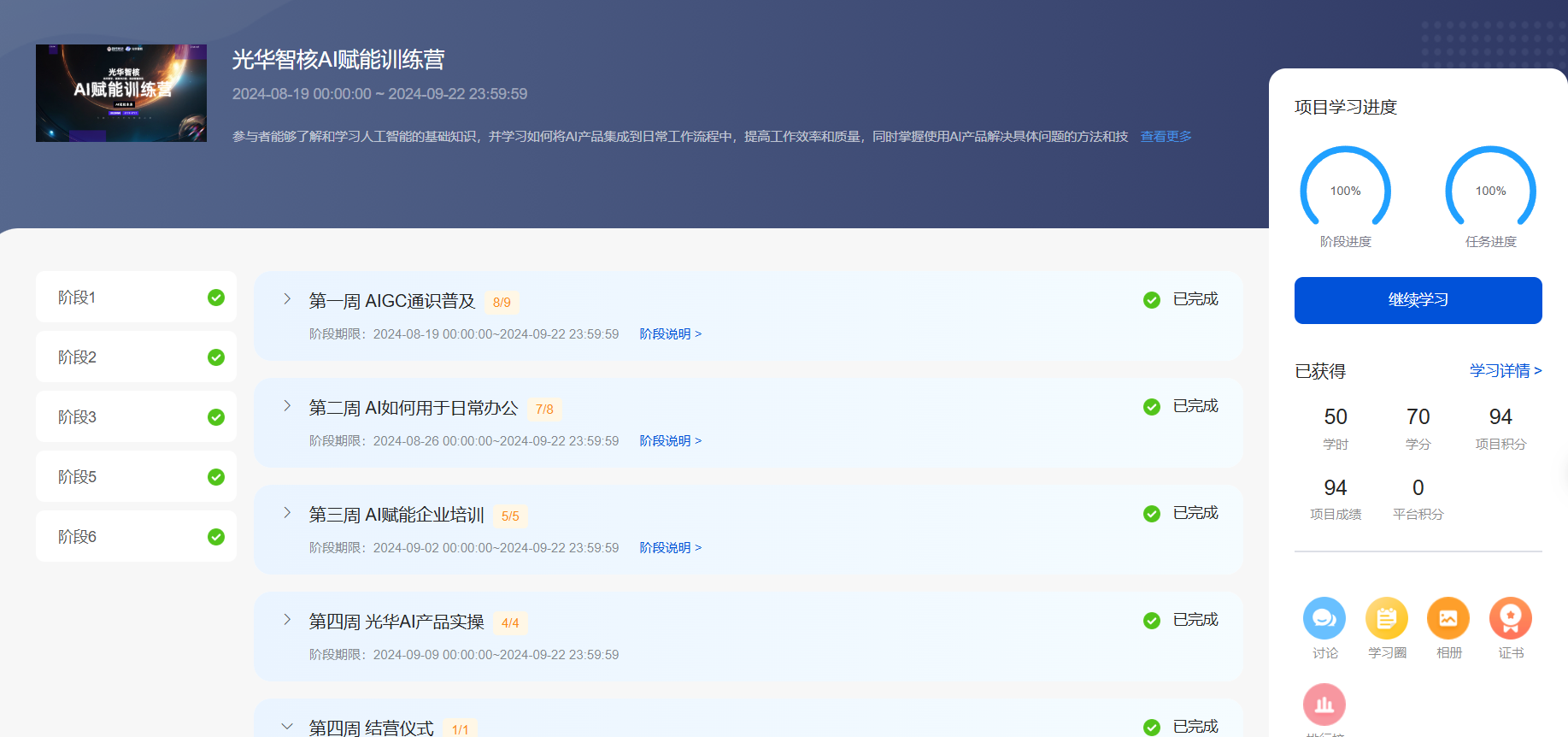The height and width of the screenshot is (737, 1568).
Task: Click 阶段期限 date line for 第四周 光华AI产品实操
Action: (x=464, y=655)
